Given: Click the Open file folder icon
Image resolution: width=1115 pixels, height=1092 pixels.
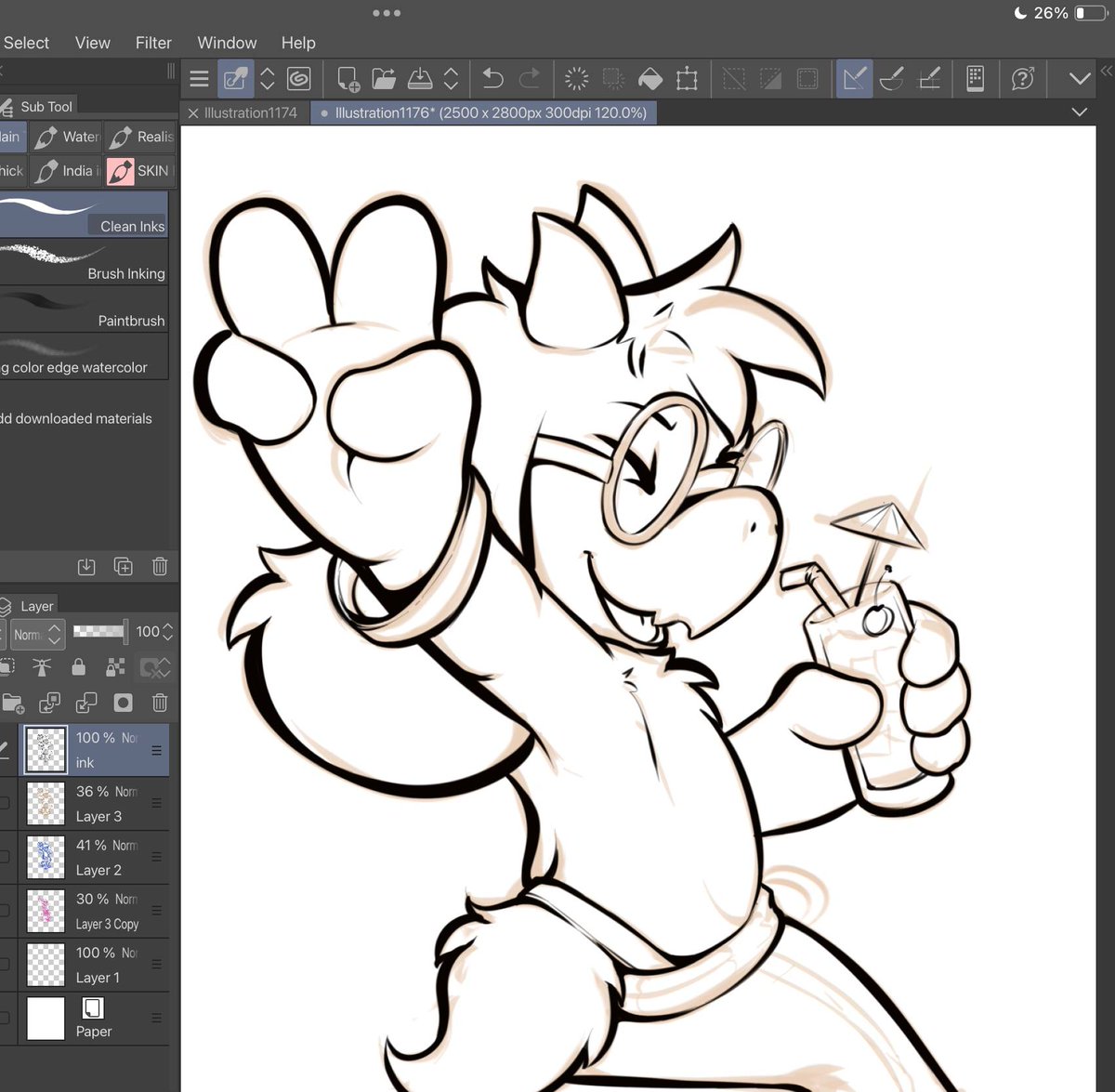Looking at the screenshot, I should tap(384, 79).
